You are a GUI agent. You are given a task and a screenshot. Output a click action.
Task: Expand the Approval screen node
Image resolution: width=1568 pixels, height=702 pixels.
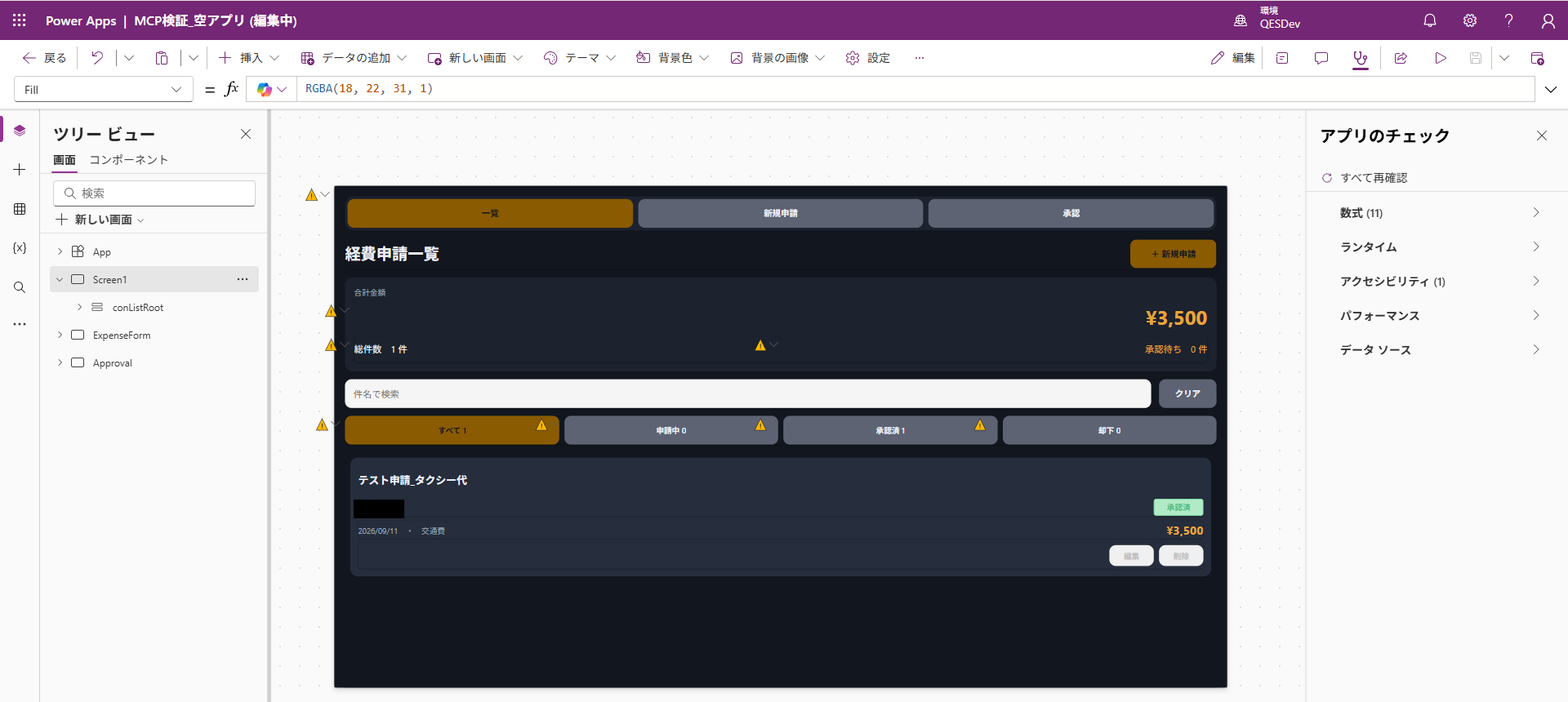tap(60, 362)
